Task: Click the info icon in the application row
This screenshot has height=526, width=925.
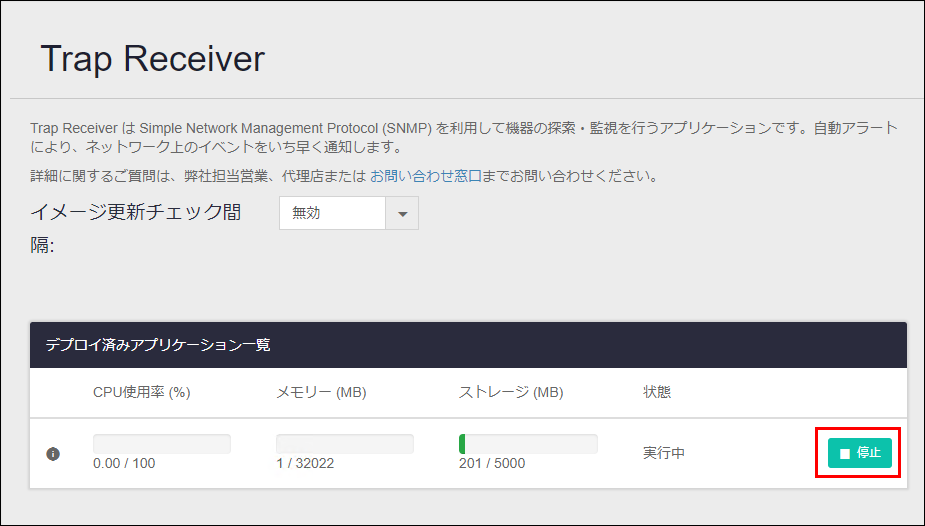Action: 53,453
